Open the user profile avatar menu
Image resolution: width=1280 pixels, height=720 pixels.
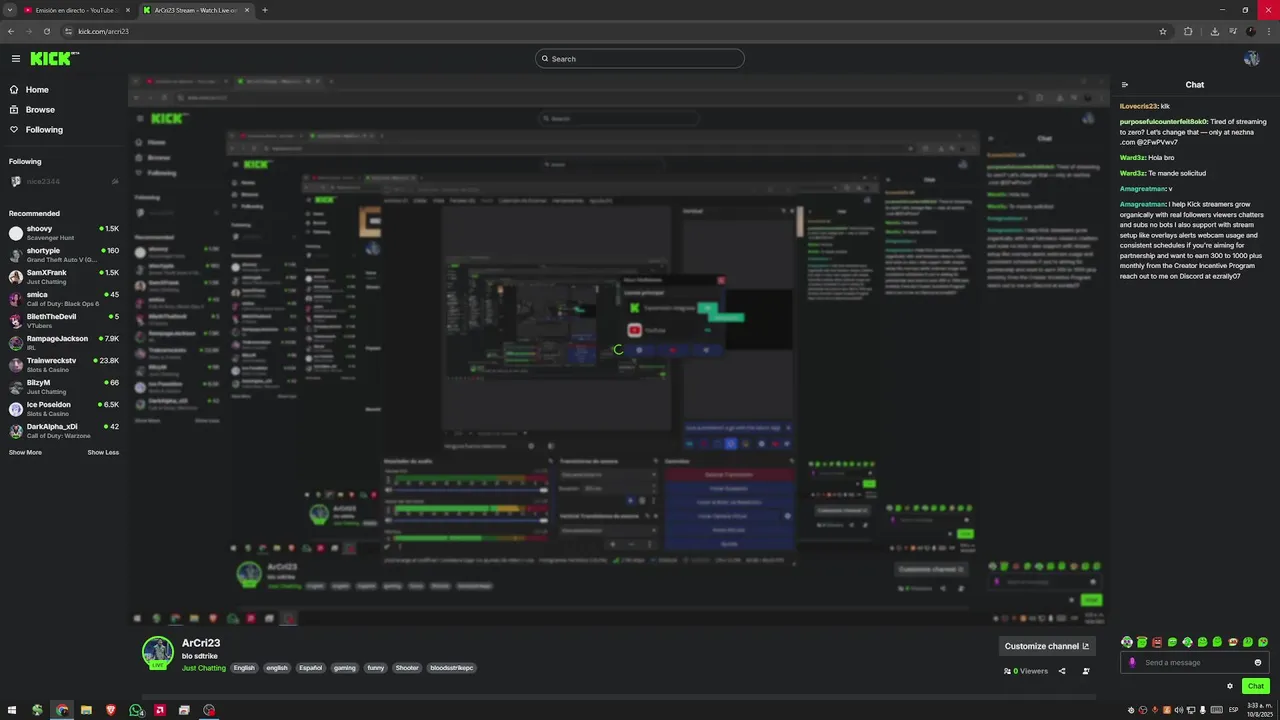coord(1251,59)
